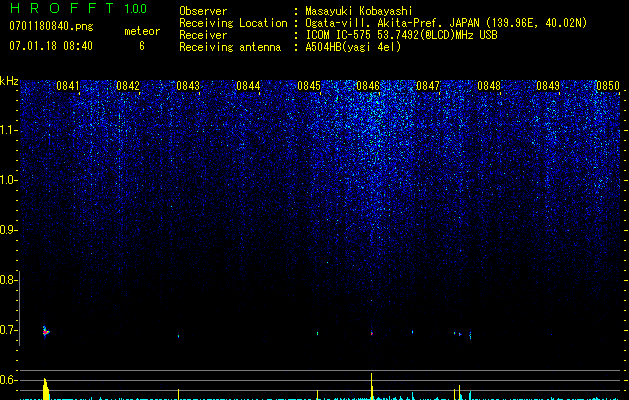Select location text Ogata-vill. Akita-Pref. JAPAN
The height and width of the screenshot is (400, 629).
pos(393,23)
